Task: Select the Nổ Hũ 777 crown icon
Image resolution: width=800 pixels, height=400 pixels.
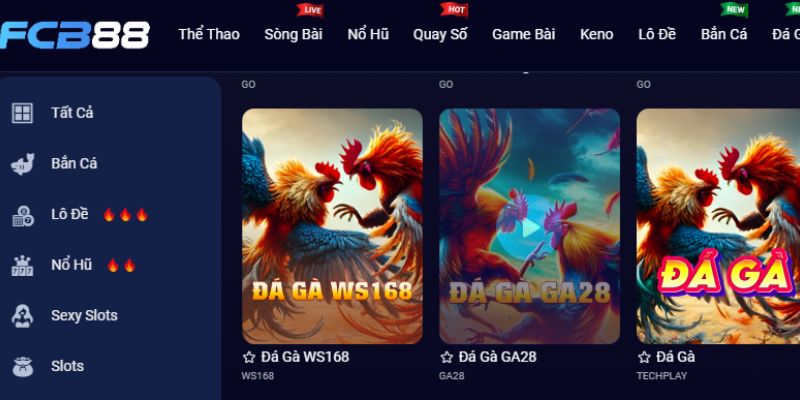Action: (x=22, y=265)
